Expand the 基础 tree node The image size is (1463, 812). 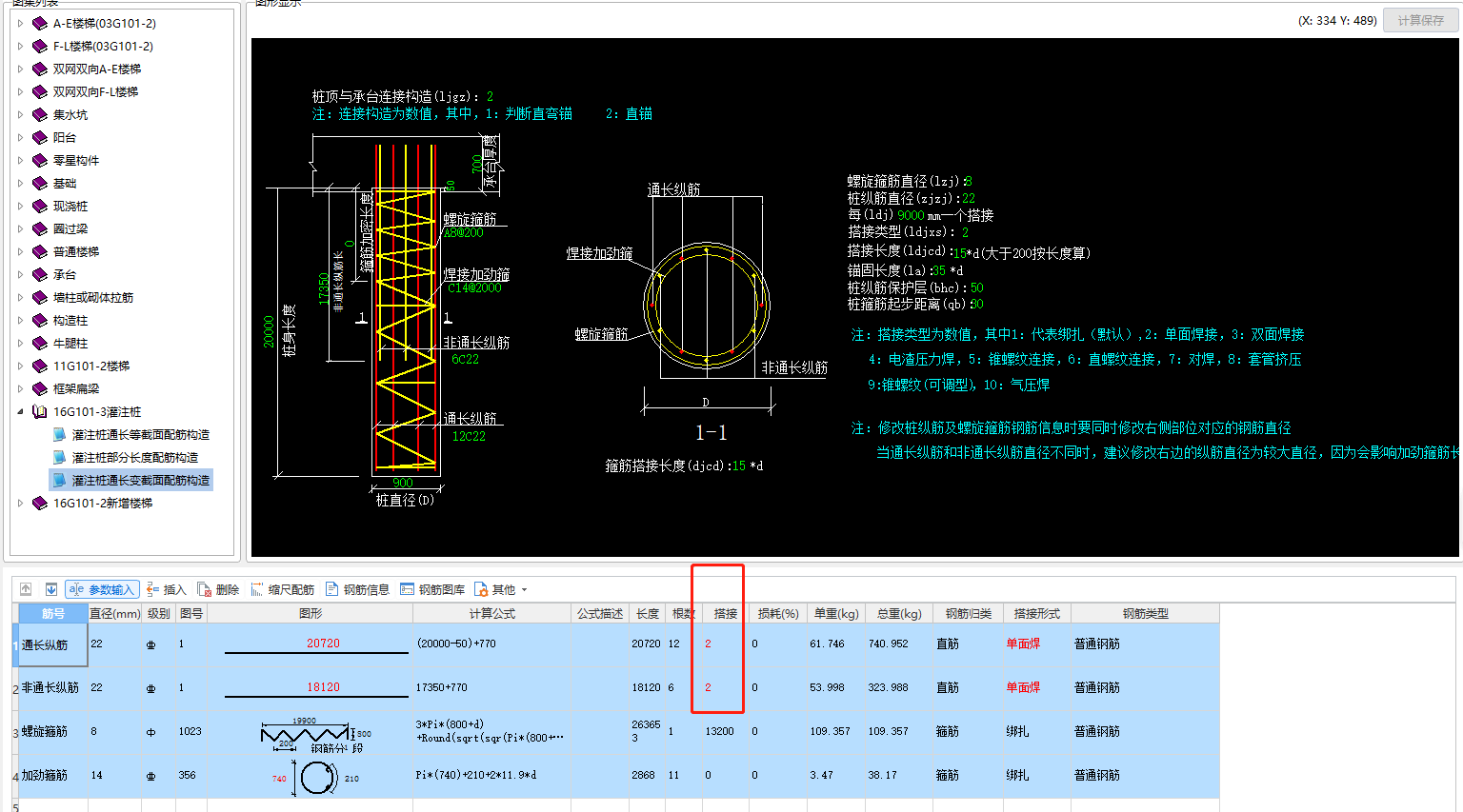click(x=20, y=183)
